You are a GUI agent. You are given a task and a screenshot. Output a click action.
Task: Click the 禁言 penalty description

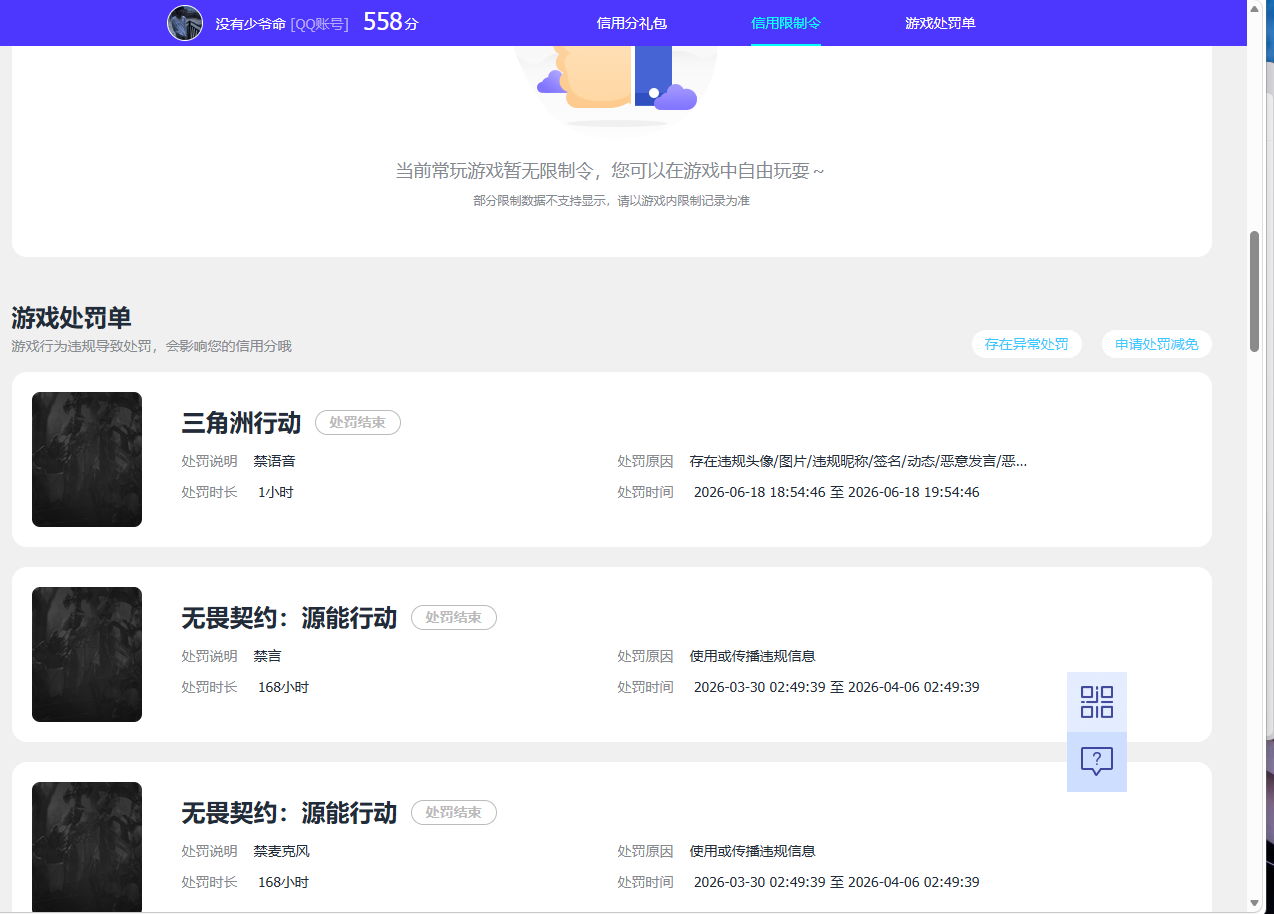(x=267, y=656)
